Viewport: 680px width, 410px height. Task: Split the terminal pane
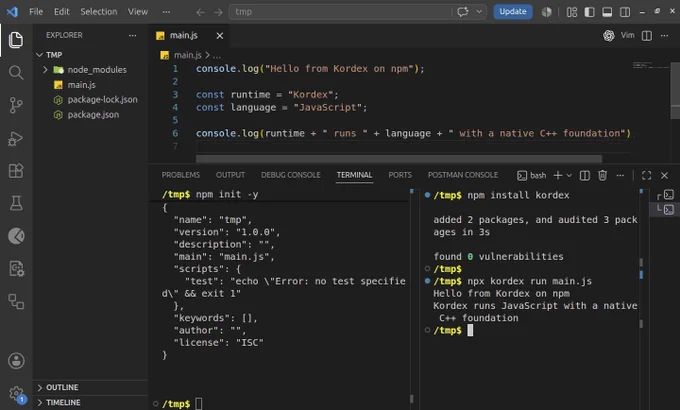(585, 175)
